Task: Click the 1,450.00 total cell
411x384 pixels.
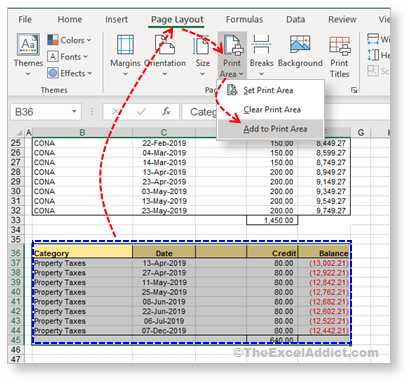Action: point(272,220)
